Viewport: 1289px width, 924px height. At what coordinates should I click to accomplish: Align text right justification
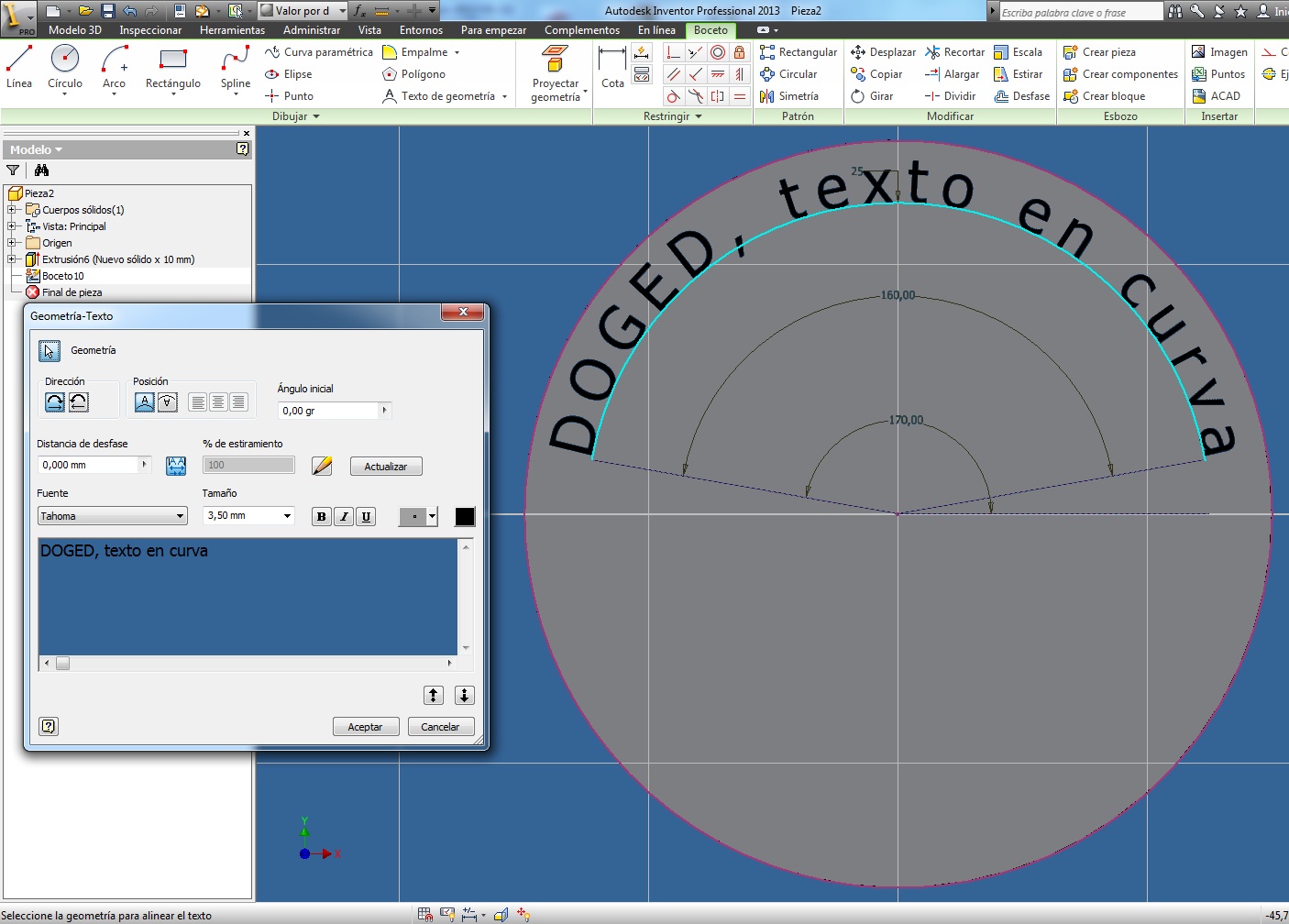(x=238, y=401)
